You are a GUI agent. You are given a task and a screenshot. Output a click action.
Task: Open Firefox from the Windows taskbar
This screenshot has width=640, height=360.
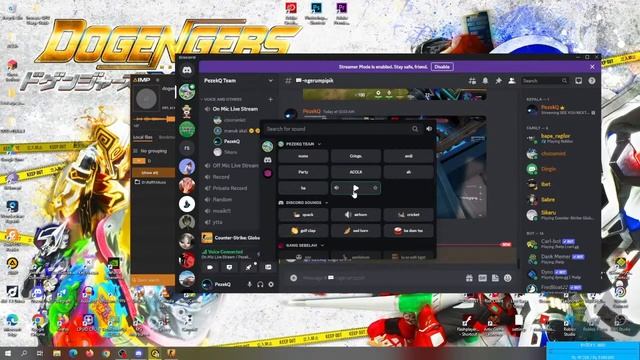pyautogui.click(x=89, y=353)
